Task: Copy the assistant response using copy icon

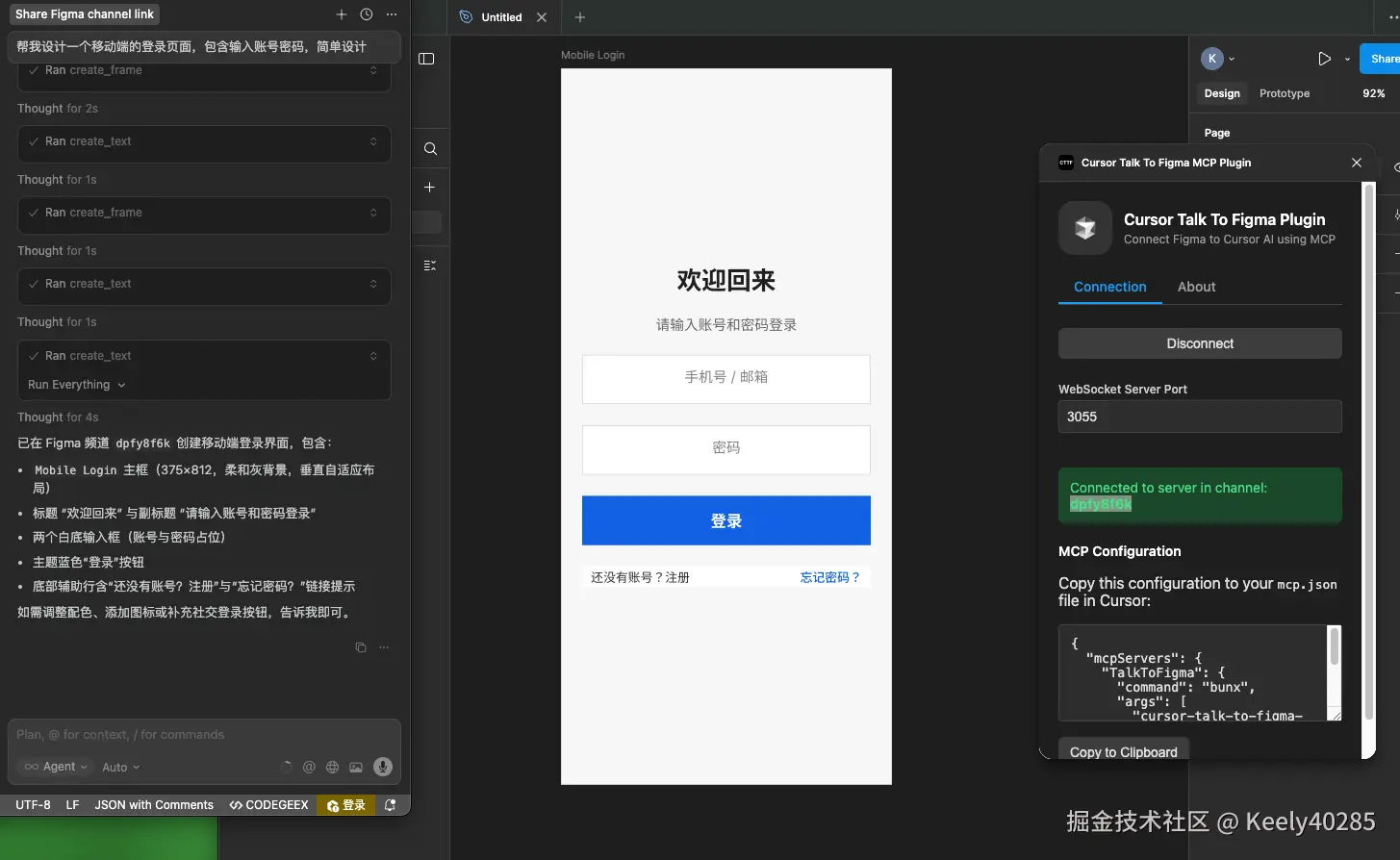Action: tap(361, 647)
